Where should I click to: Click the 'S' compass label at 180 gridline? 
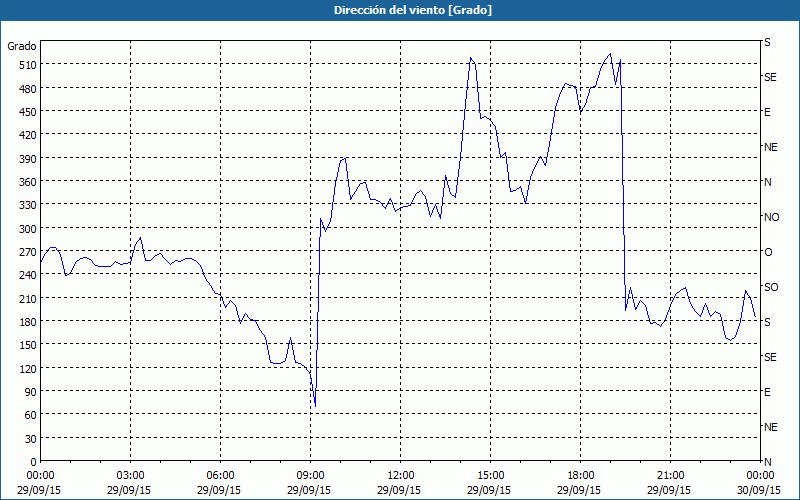point(767,322)
